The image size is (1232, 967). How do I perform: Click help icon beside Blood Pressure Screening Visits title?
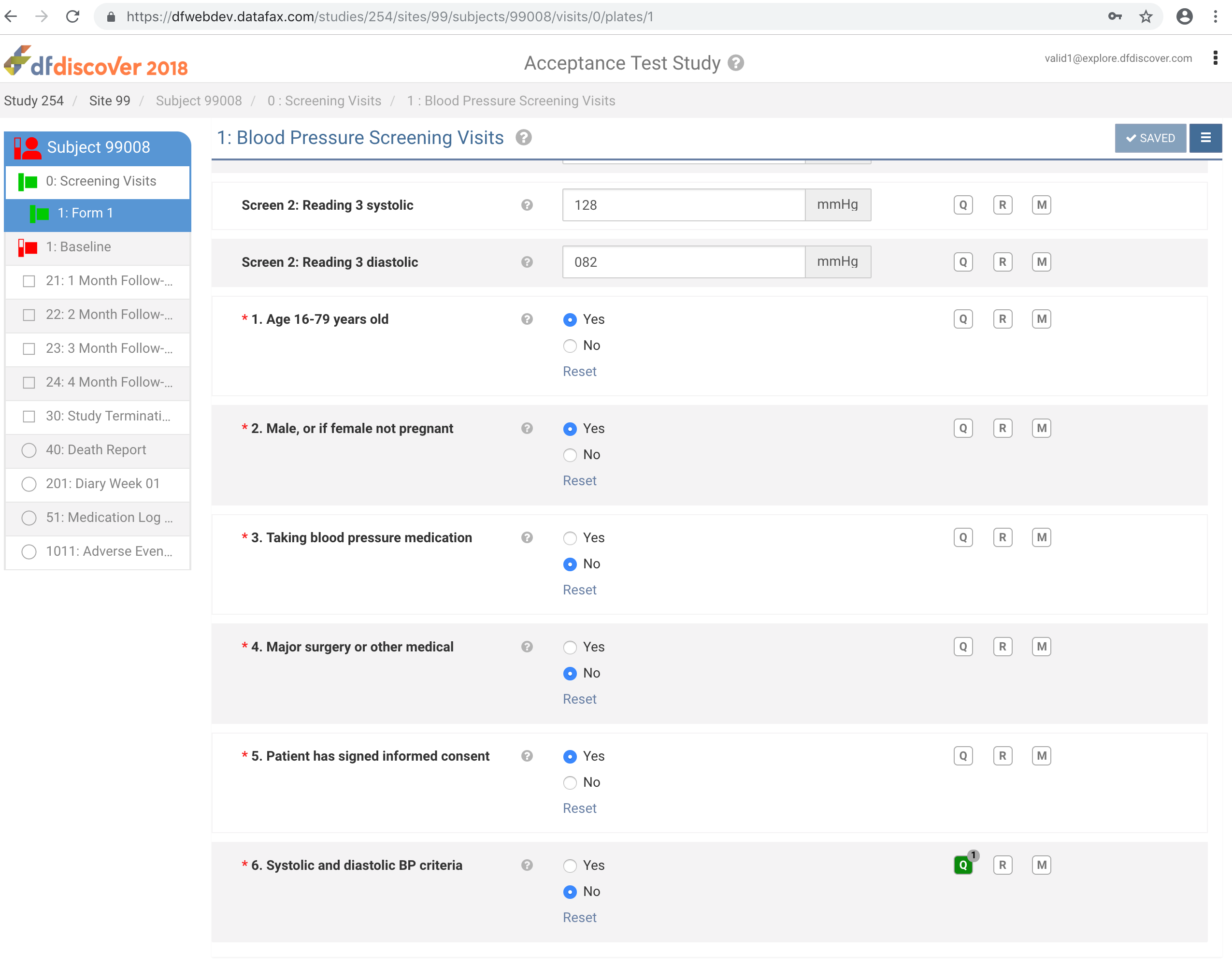[523, 138]
